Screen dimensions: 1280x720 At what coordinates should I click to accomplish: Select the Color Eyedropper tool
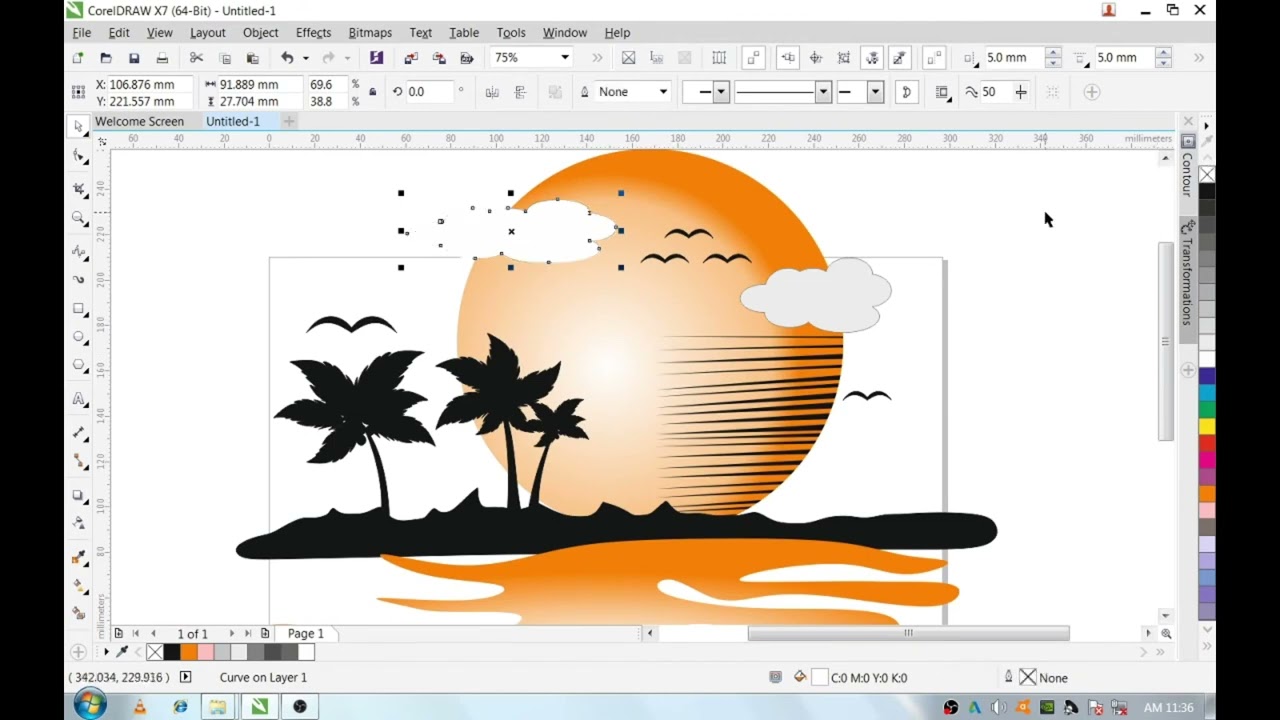point(79,558)
